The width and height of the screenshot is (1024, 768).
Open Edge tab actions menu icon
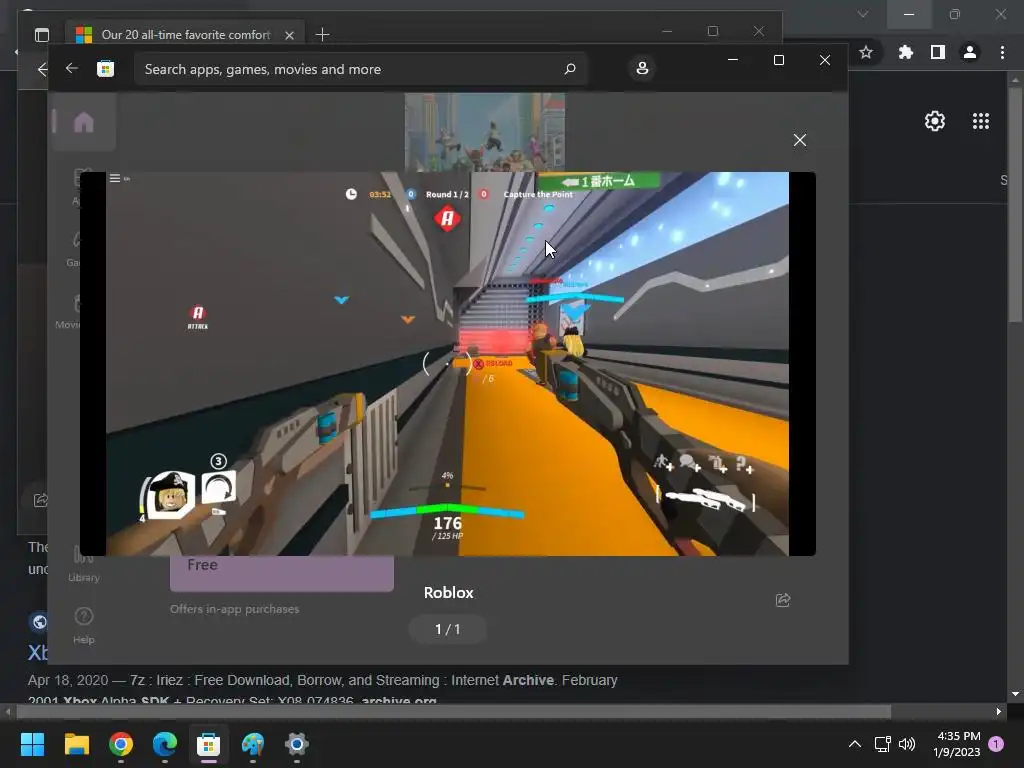pos(42,35)
